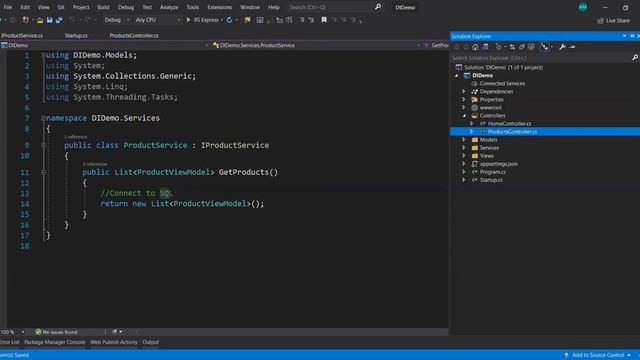The height and width of the screenshot is (360, 640).
Task: Click the Search Solution Explorer input field
Action: [540, 58]
